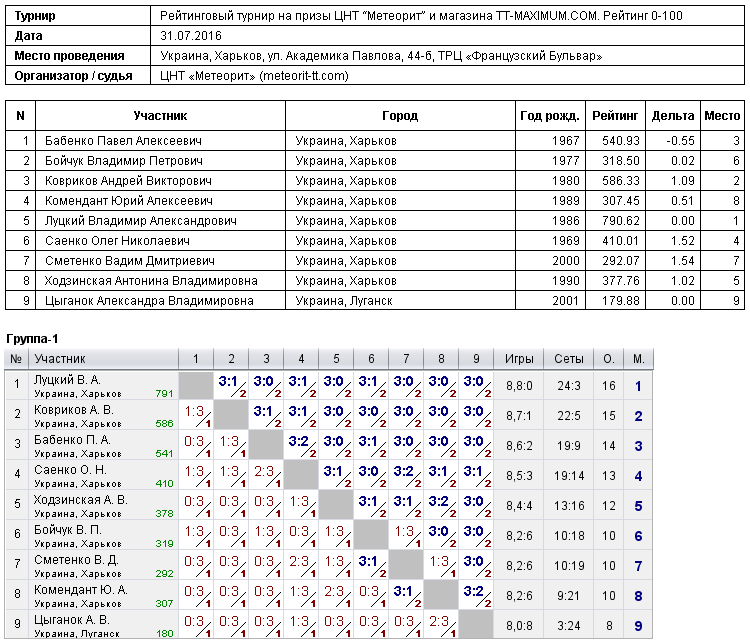
Task: Click the Дельта column header
Action: click(673, 116)
